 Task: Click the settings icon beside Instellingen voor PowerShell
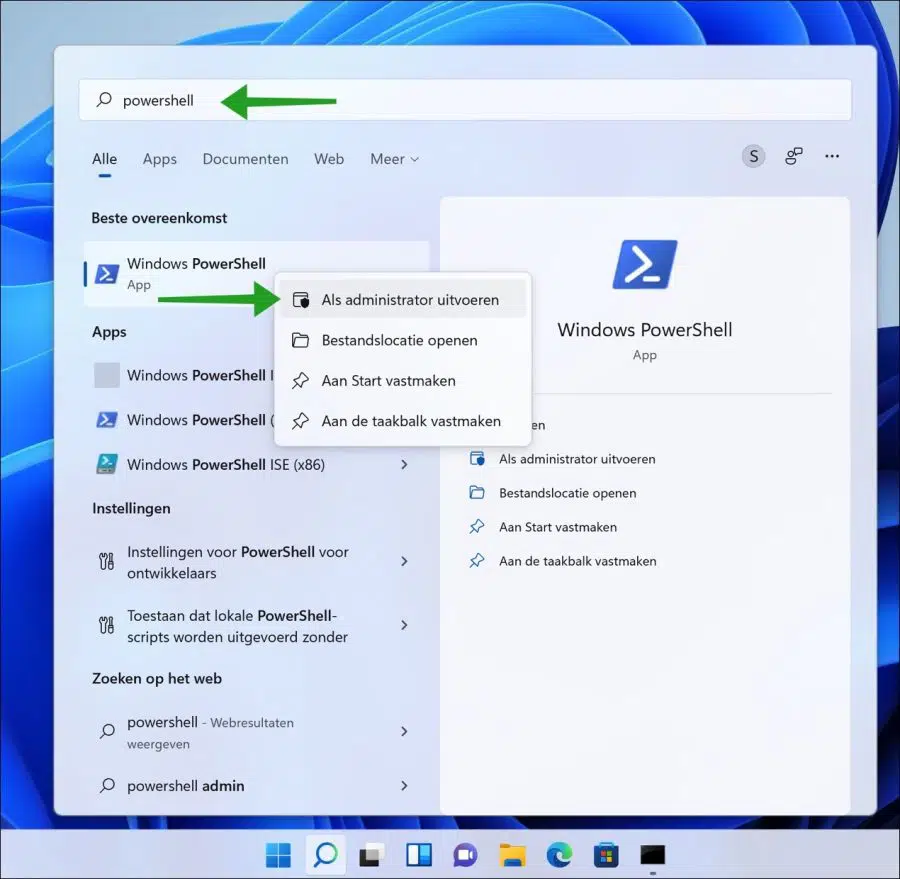[x=107, y=562]
